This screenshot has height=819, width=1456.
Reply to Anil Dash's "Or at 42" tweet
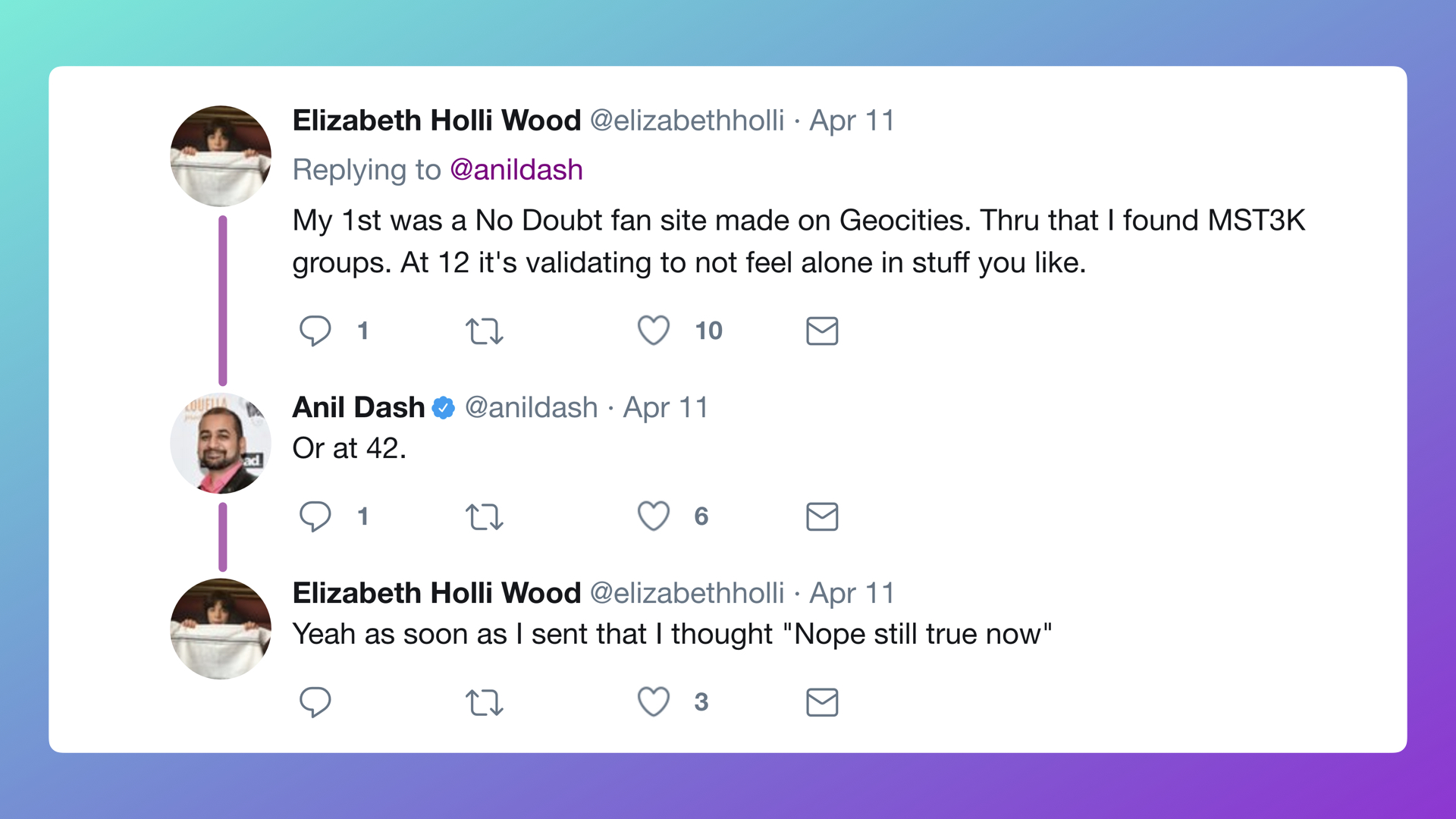click(x=315, y=516)
